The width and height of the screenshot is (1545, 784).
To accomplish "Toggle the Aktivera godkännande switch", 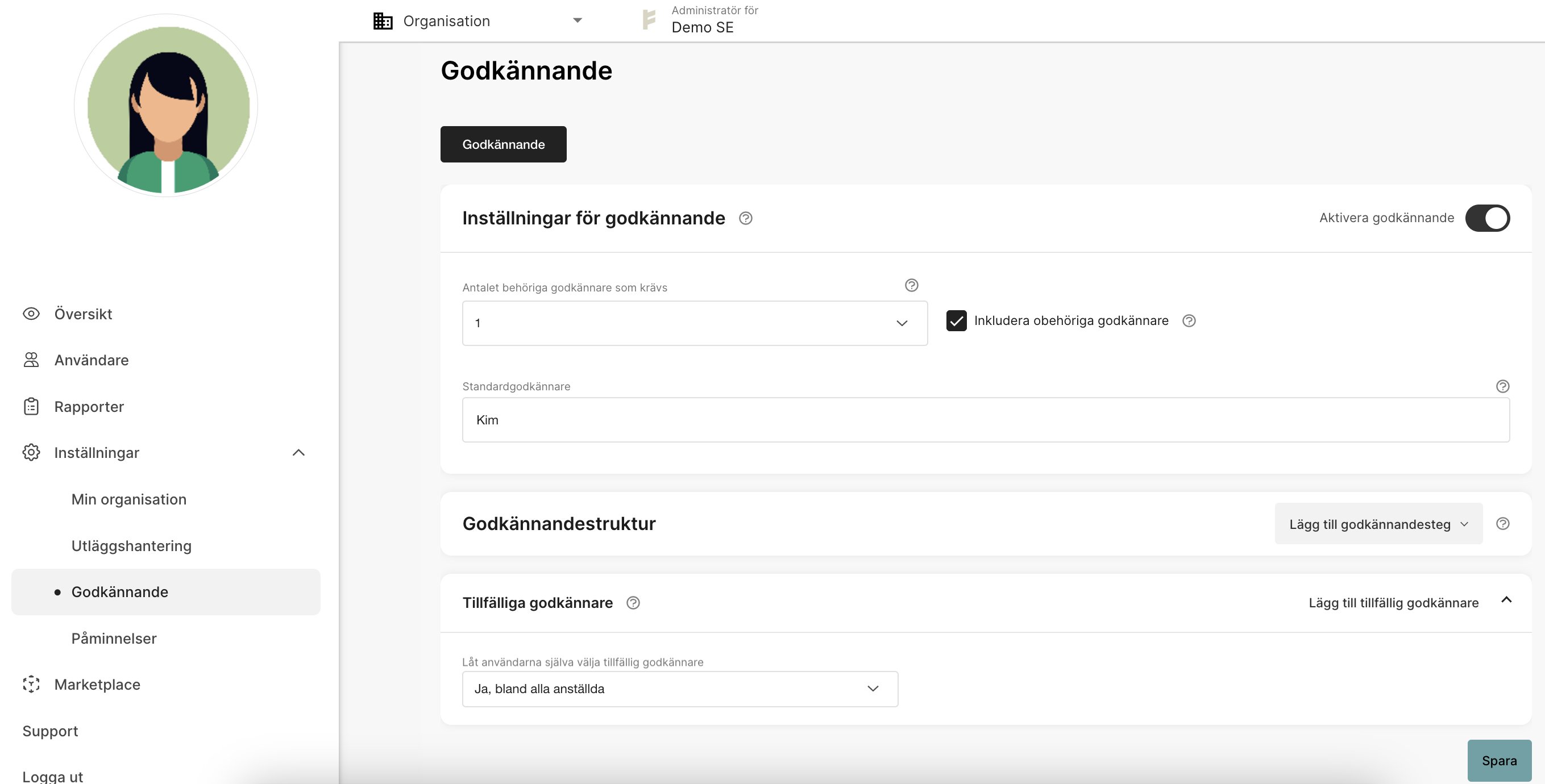I will pyautogui.click(x=1488, y=218).
